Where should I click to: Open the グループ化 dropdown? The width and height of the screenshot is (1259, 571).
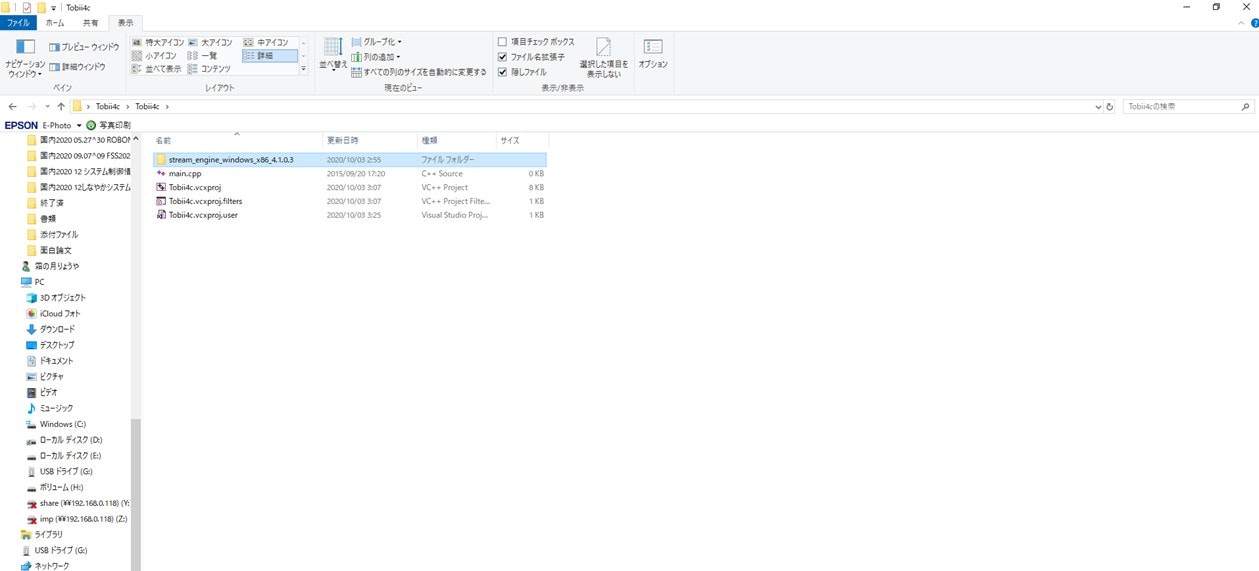376,42
